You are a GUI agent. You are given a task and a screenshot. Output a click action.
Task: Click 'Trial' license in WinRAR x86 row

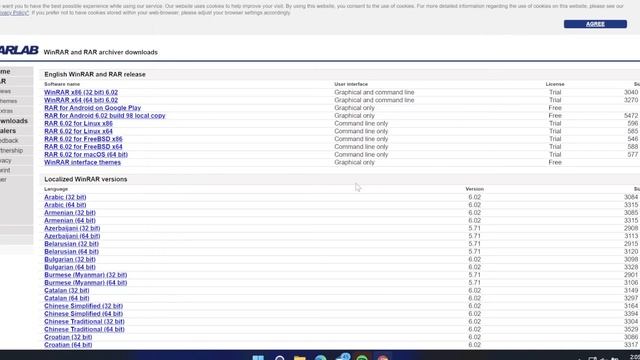(555, 92)
